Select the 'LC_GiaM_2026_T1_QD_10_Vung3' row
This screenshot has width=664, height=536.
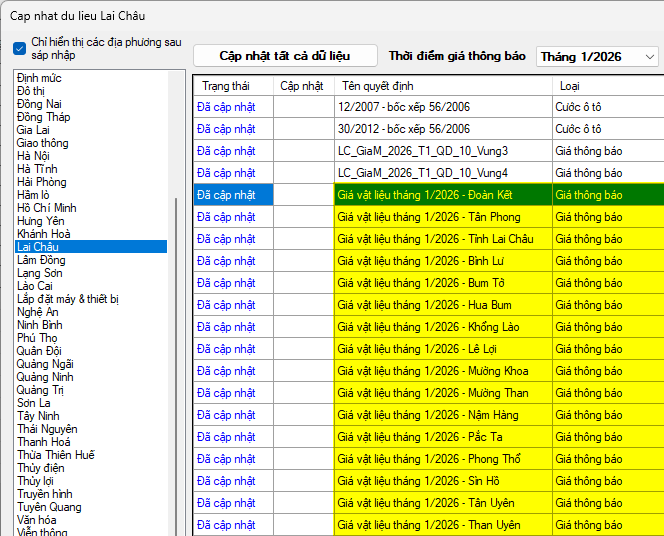pos(423,151)
